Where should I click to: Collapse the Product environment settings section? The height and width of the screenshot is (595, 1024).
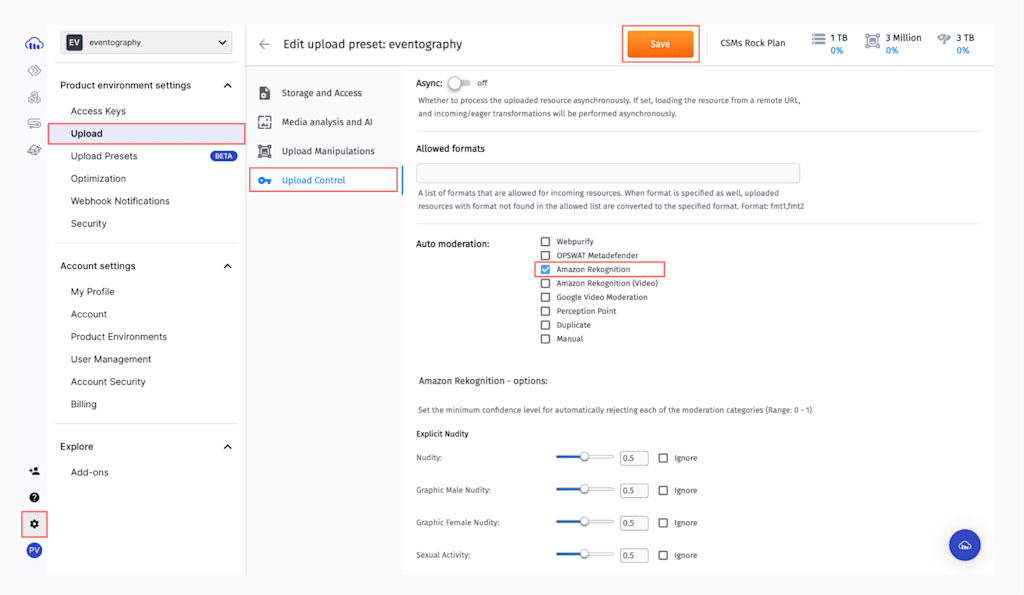[227, 86]
